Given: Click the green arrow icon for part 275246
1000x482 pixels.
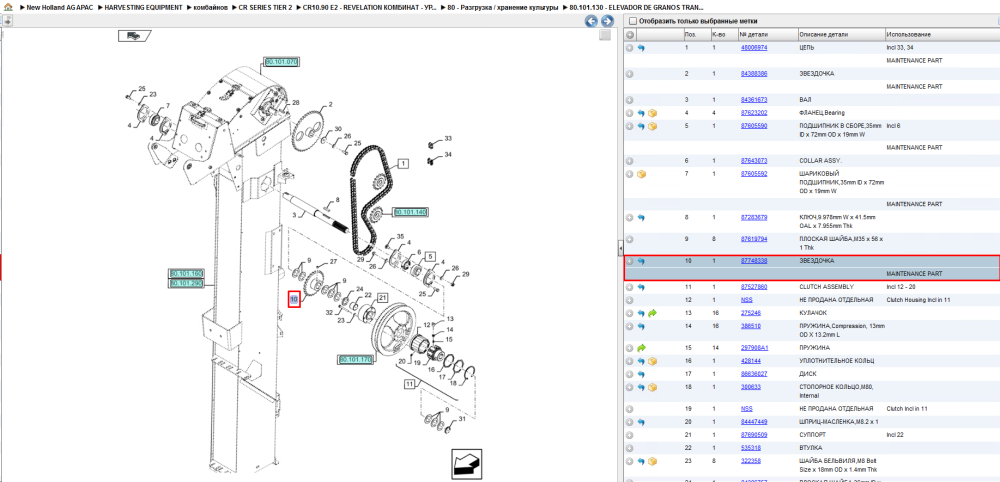Looking at the screenshot, I should [652, 313].
